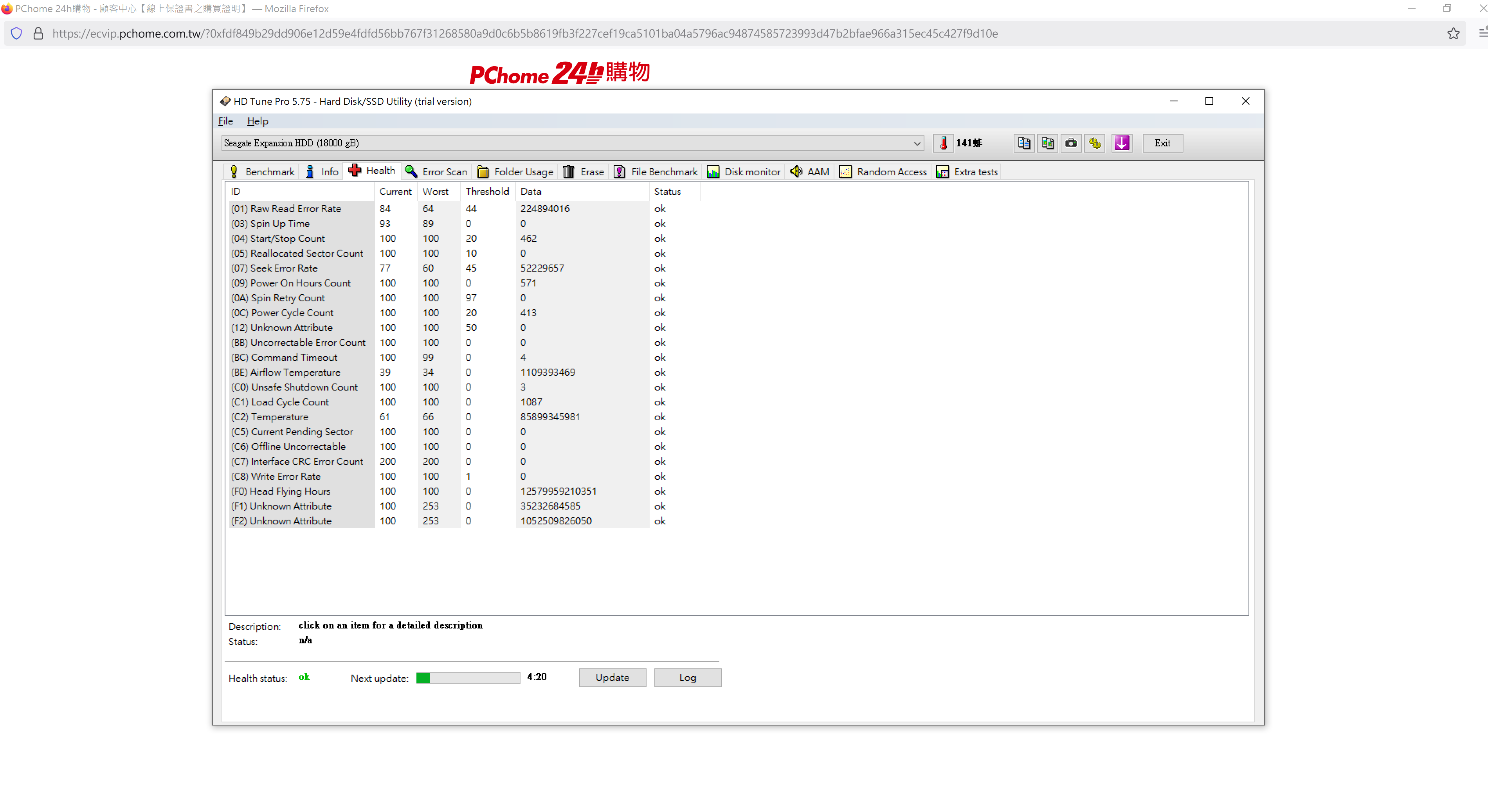Click the Exit button
Screen dimensions: 1488x812
[1162, 143]
